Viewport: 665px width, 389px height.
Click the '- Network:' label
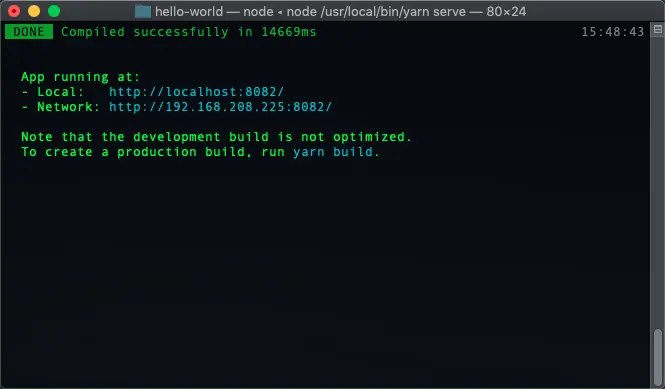tap(60, 106)
